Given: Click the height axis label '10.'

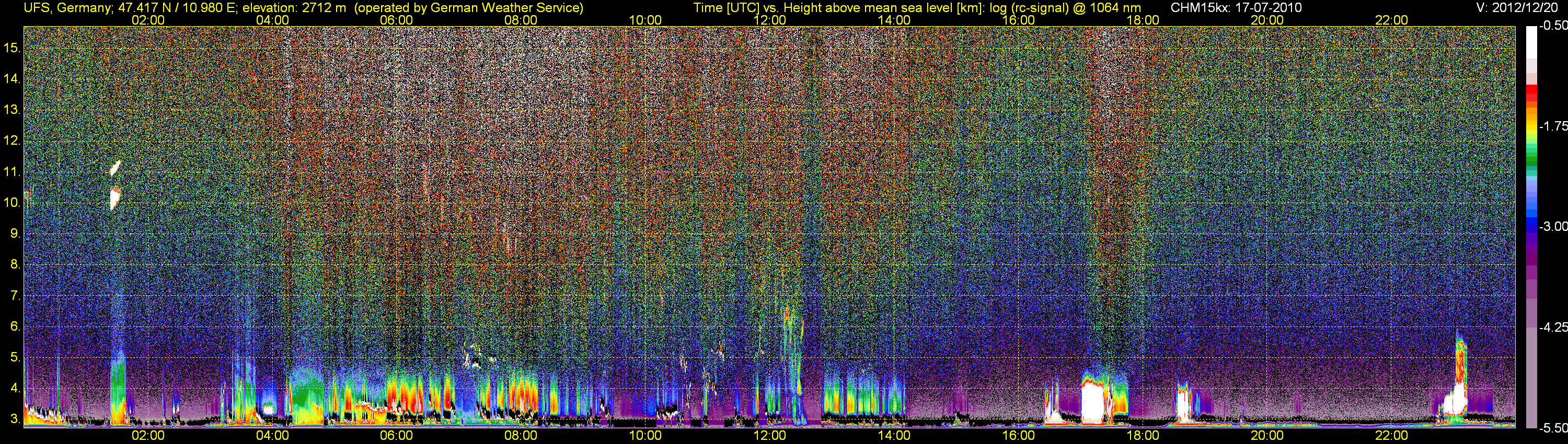Looking at the screenshot, I should 12,203.
